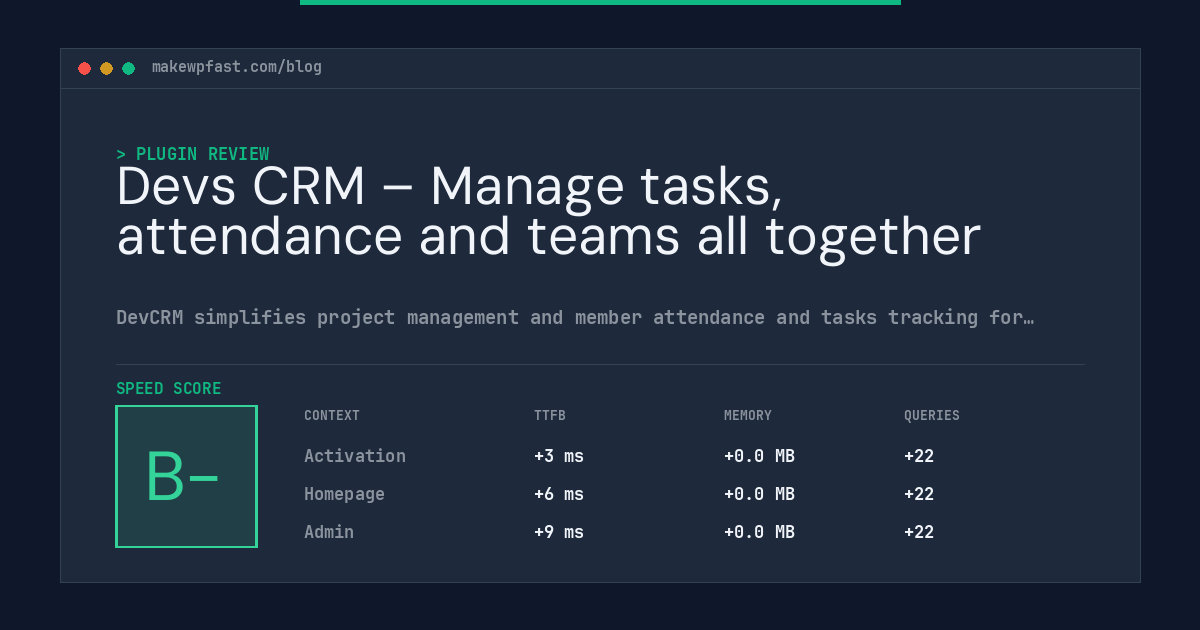Screen dimensions: 1200x630
Task: Click the red window dot
Action: click(84, 68)
